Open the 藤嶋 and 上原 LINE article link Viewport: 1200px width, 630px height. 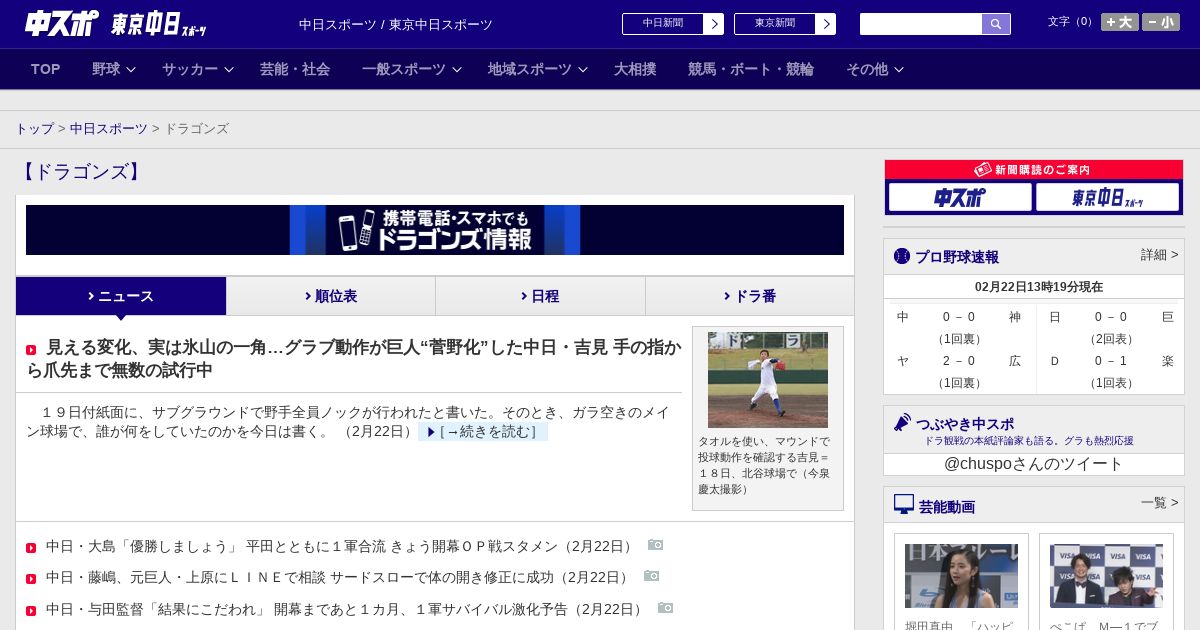(x=339, y=577)
